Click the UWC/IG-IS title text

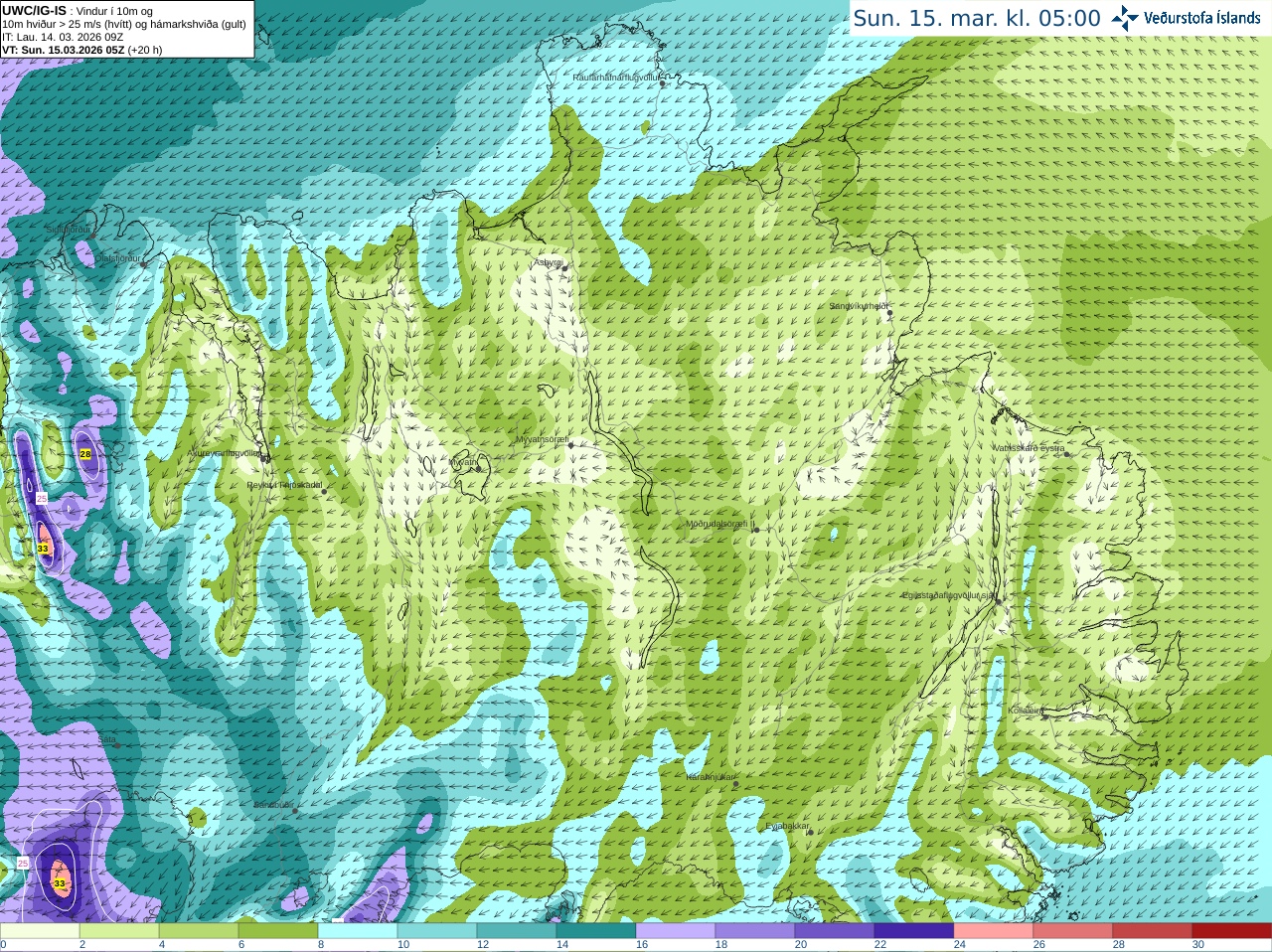pos(34,11)
